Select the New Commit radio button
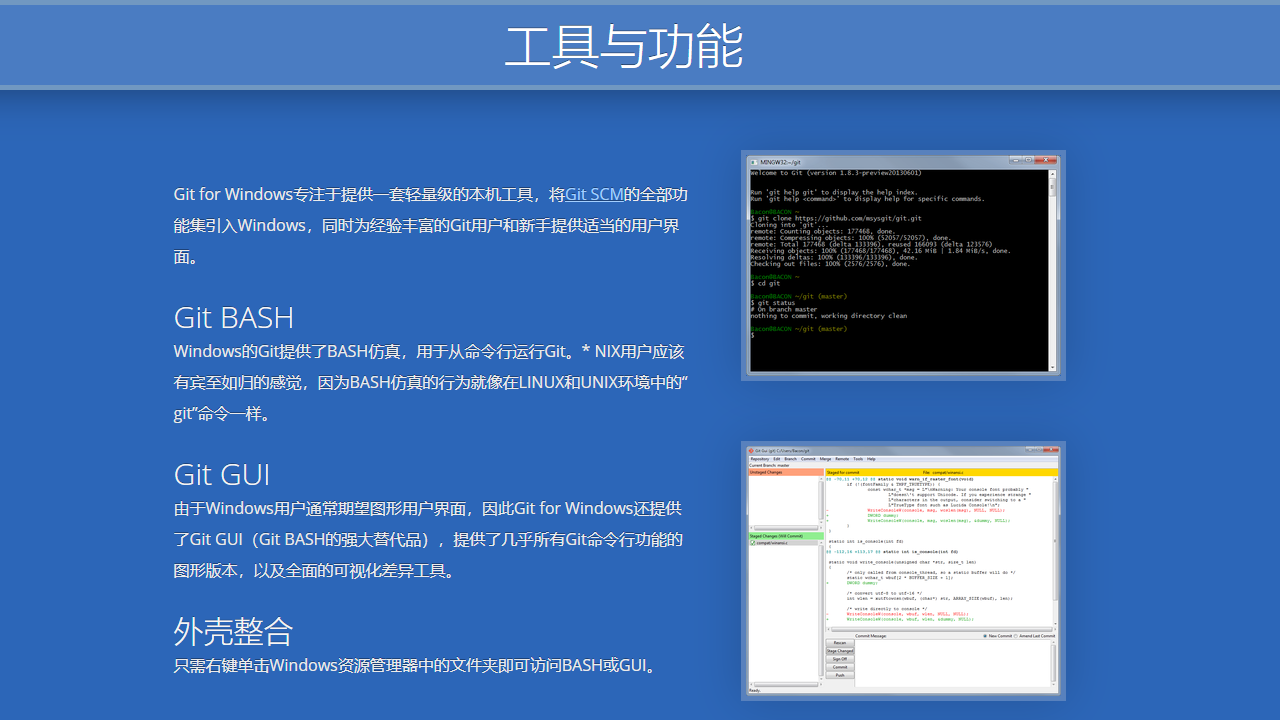The width and height of the screenshot is (1280, 720). pyautogui.click(x=985, y=636)
